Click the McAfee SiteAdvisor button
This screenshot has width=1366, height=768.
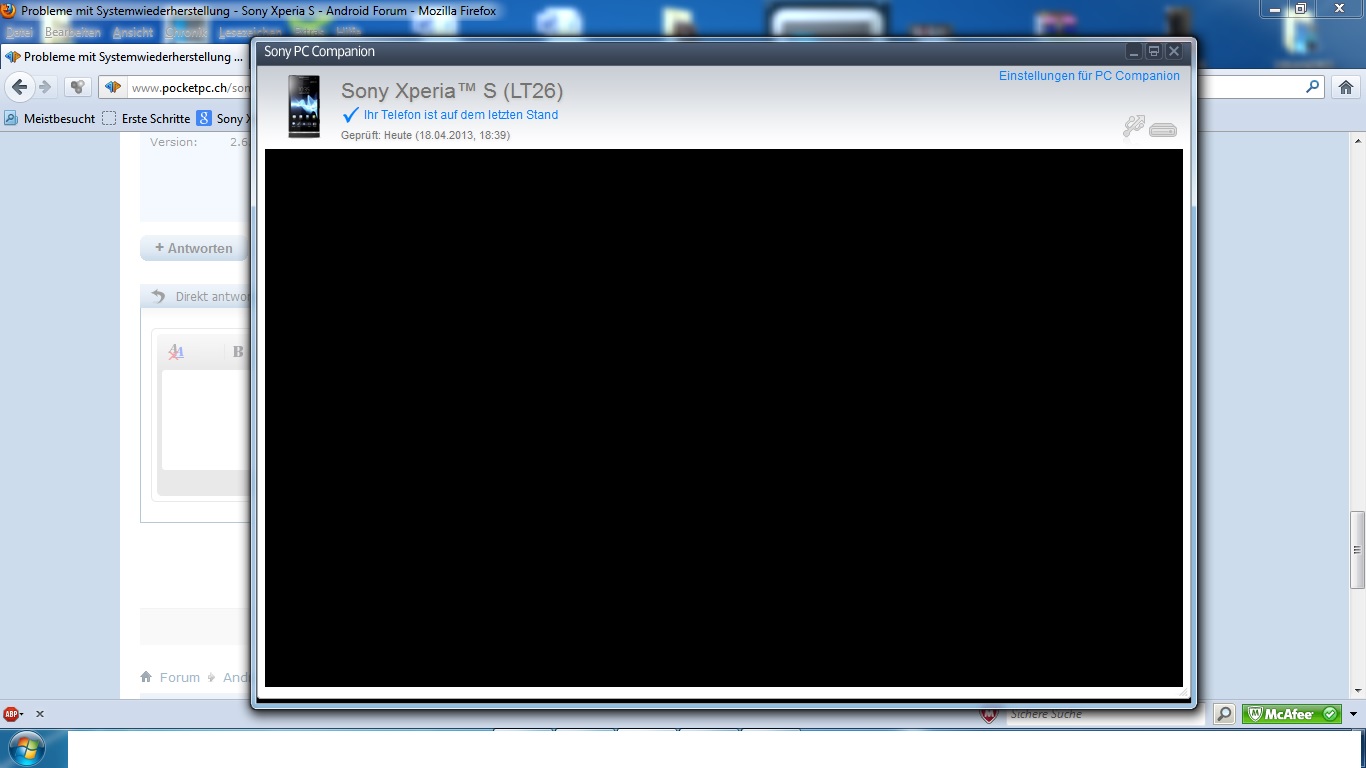[1291, 714]
